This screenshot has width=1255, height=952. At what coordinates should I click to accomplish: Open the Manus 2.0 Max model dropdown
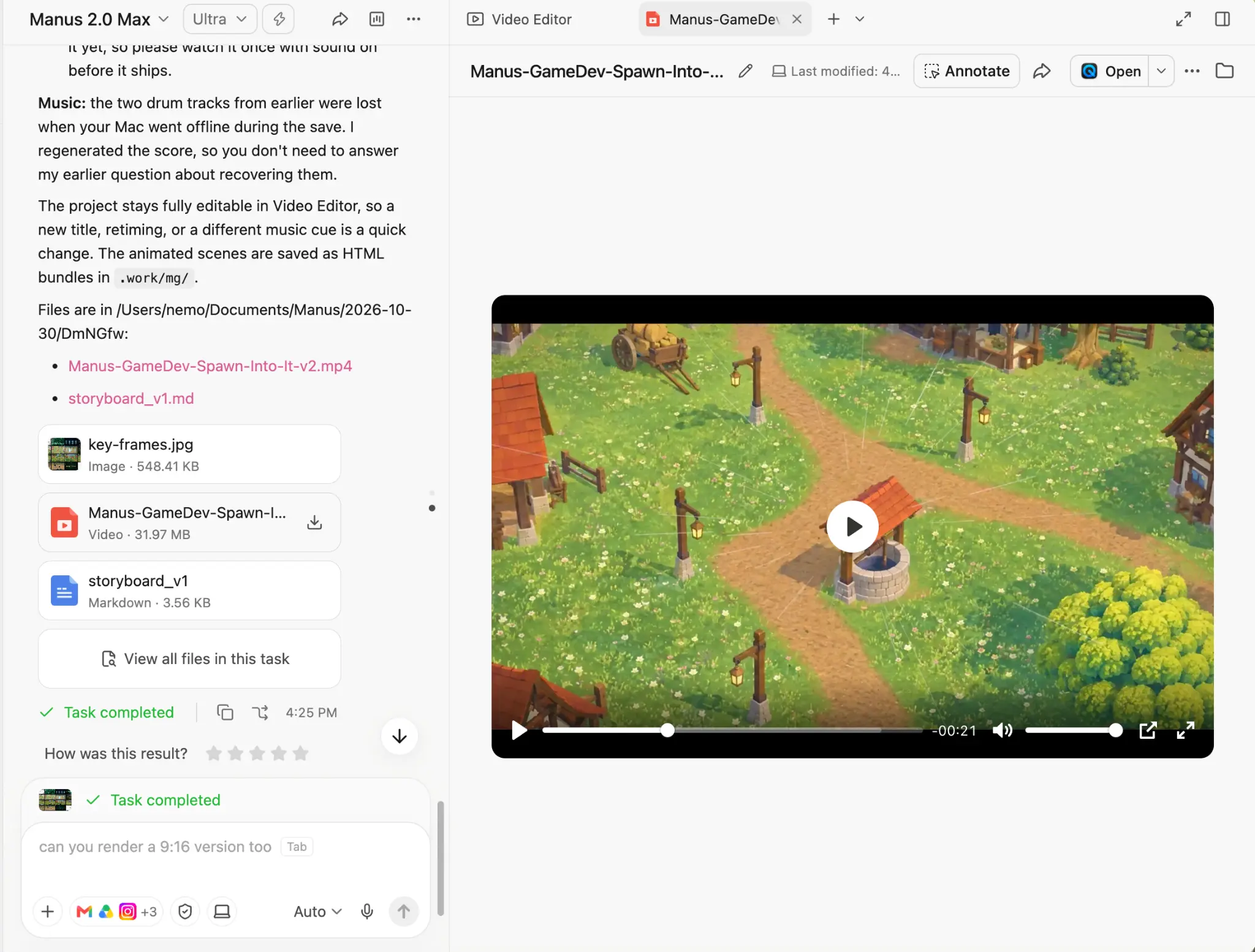(x=99, y=20)
